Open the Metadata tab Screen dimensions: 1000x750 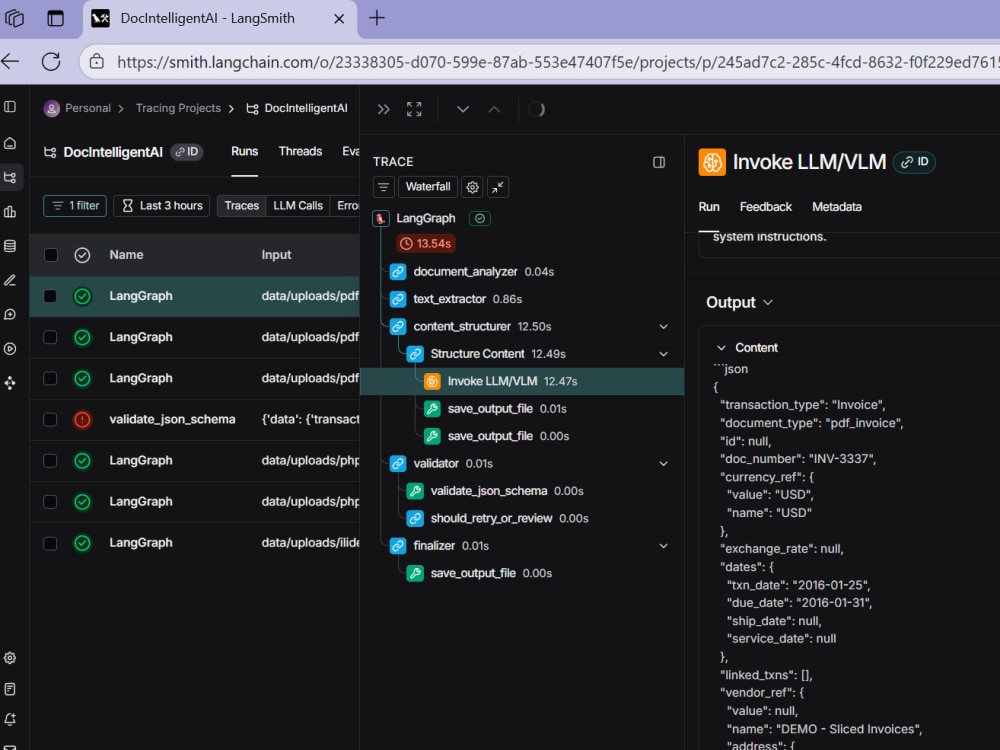837,207
